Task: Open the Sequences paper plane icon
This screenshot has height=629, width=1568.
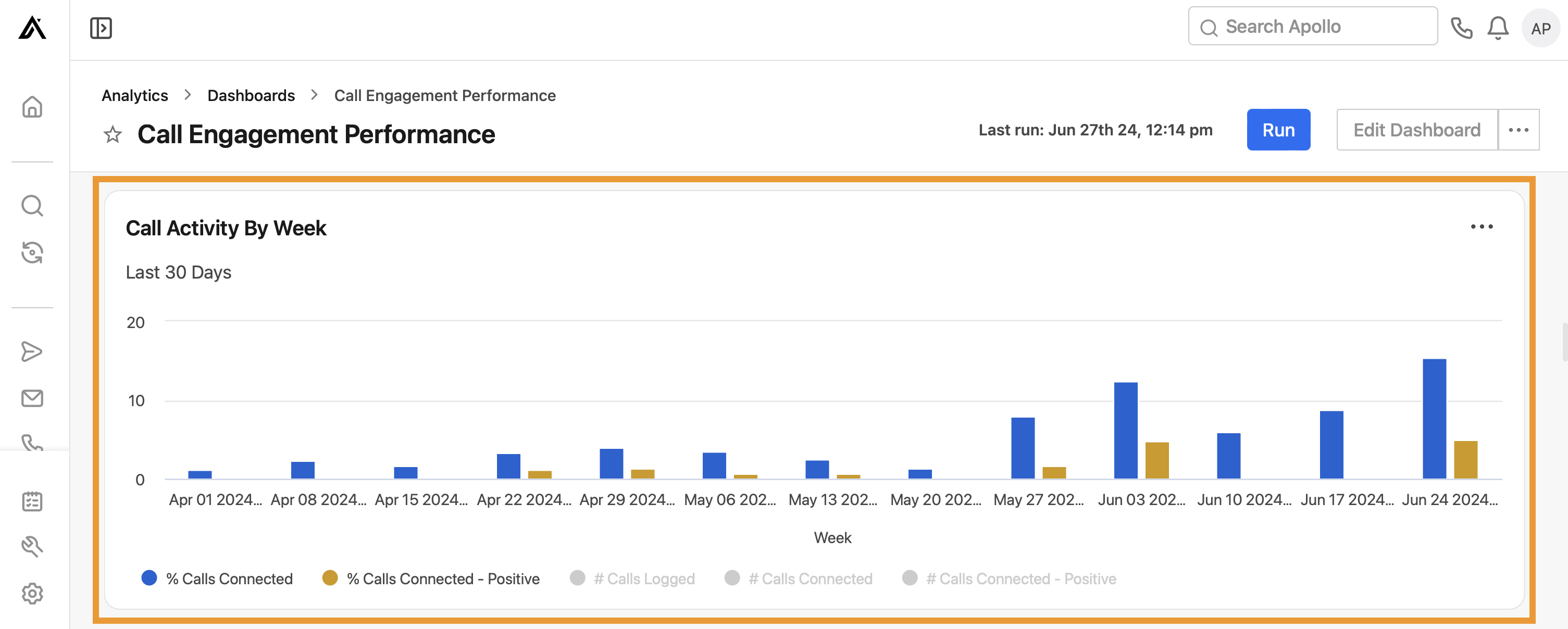Action: pyautogui.click(x=32, y=351)
